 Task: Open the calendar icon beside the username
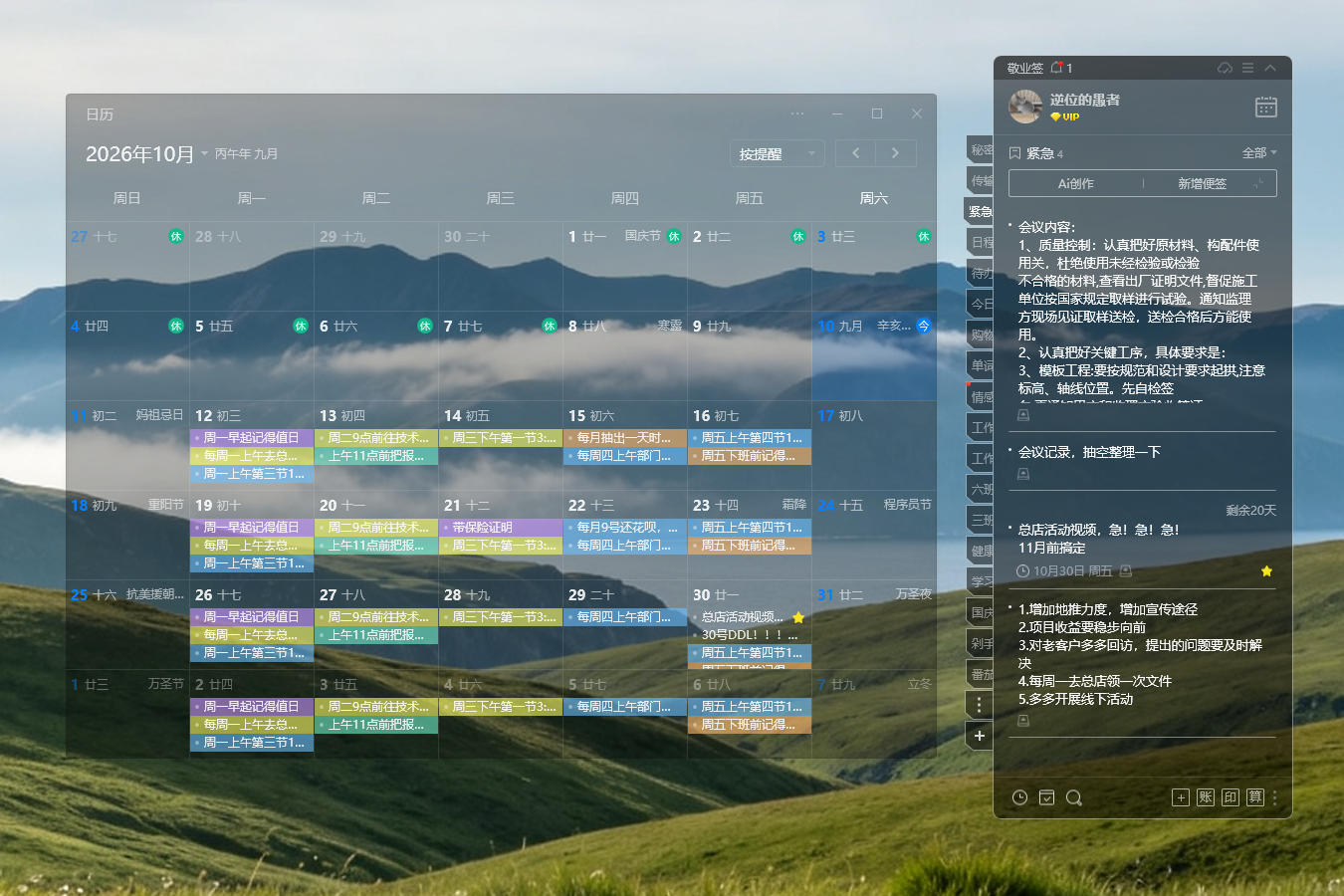(x=1265, y=107)
